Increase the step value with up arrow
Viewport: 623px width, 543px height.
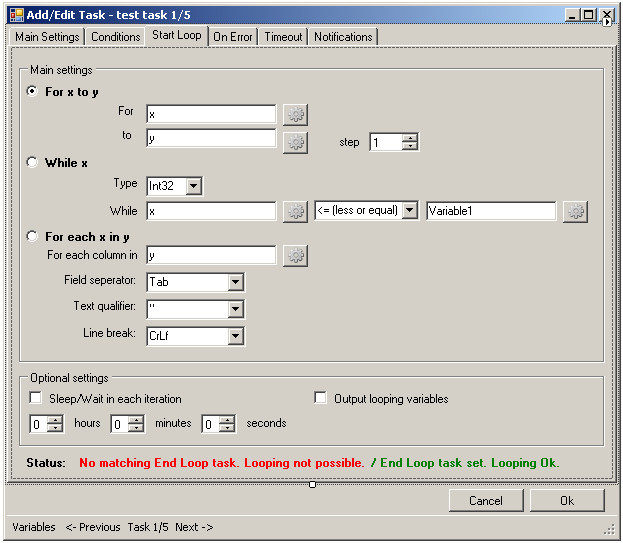[410, 138]
